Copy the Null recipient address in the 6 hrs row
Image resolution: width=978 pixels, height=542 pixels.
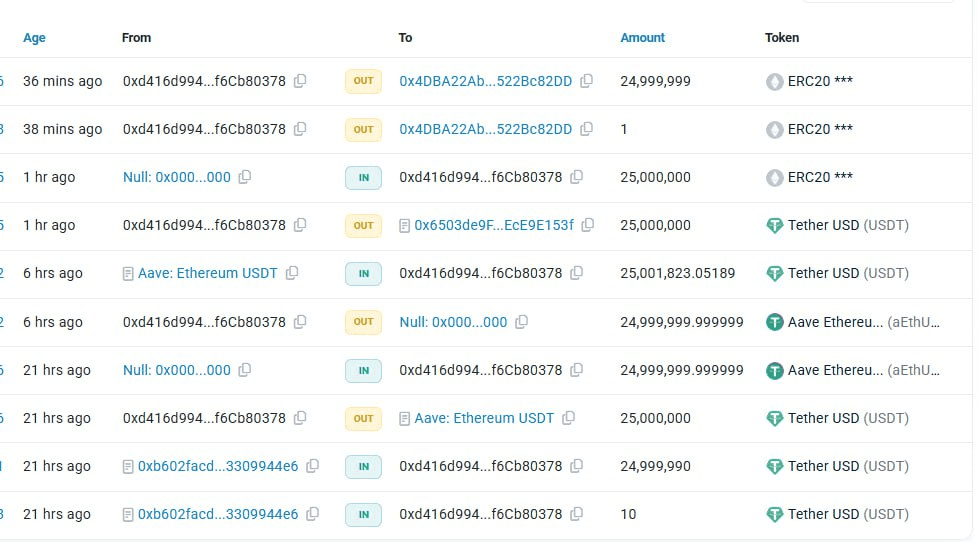(521, 322)
